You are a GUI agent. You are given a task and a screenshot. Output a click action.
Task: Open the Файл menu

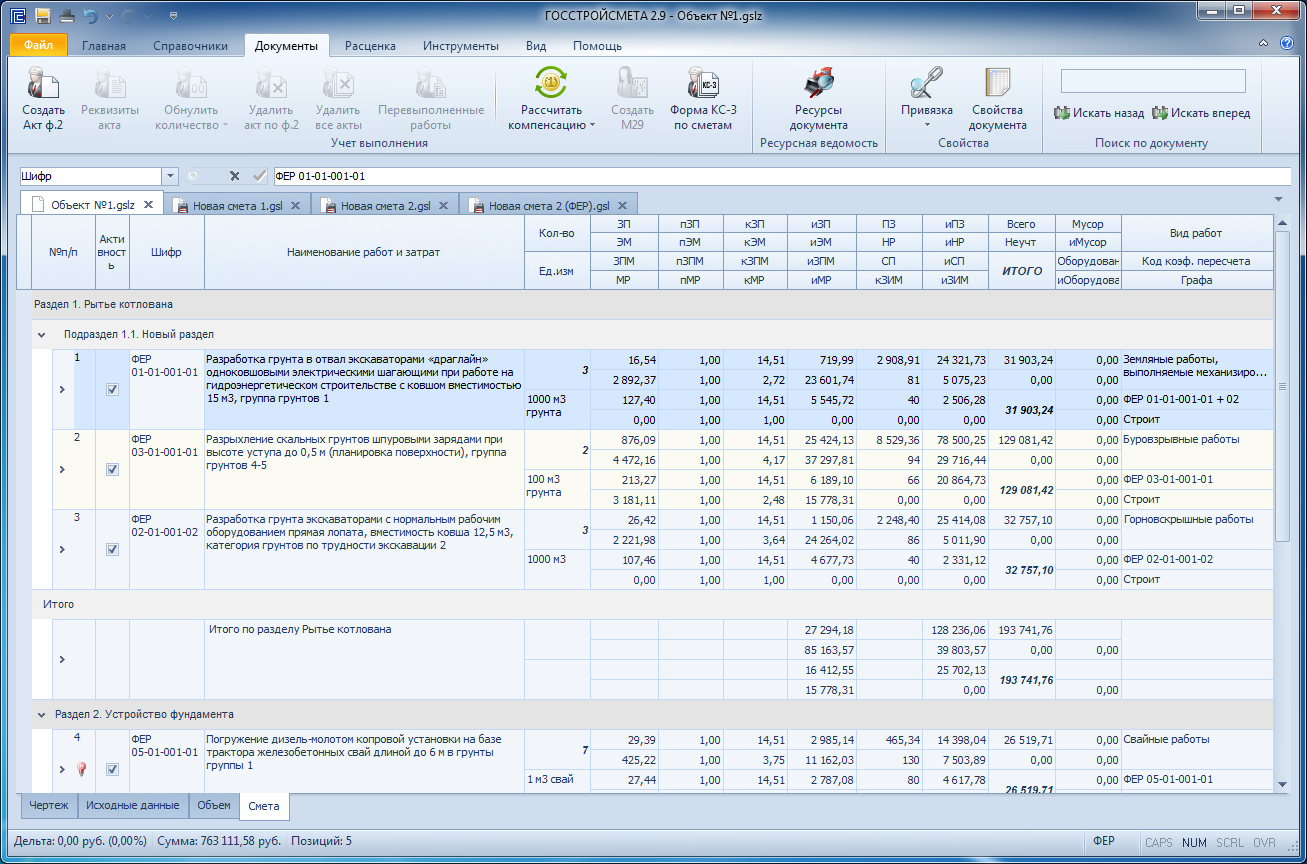coord(39,45)
